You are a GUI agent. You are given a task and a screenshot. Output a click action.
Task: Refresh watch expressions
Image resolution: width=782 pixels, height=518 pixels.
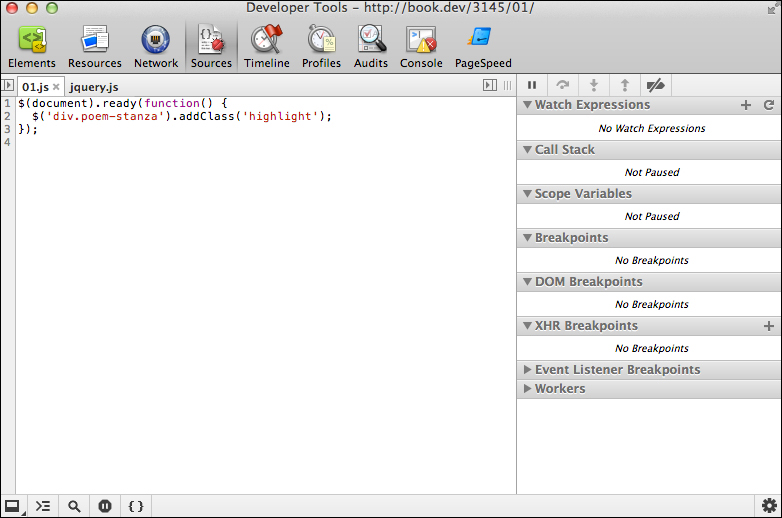(x=769, y=105)
